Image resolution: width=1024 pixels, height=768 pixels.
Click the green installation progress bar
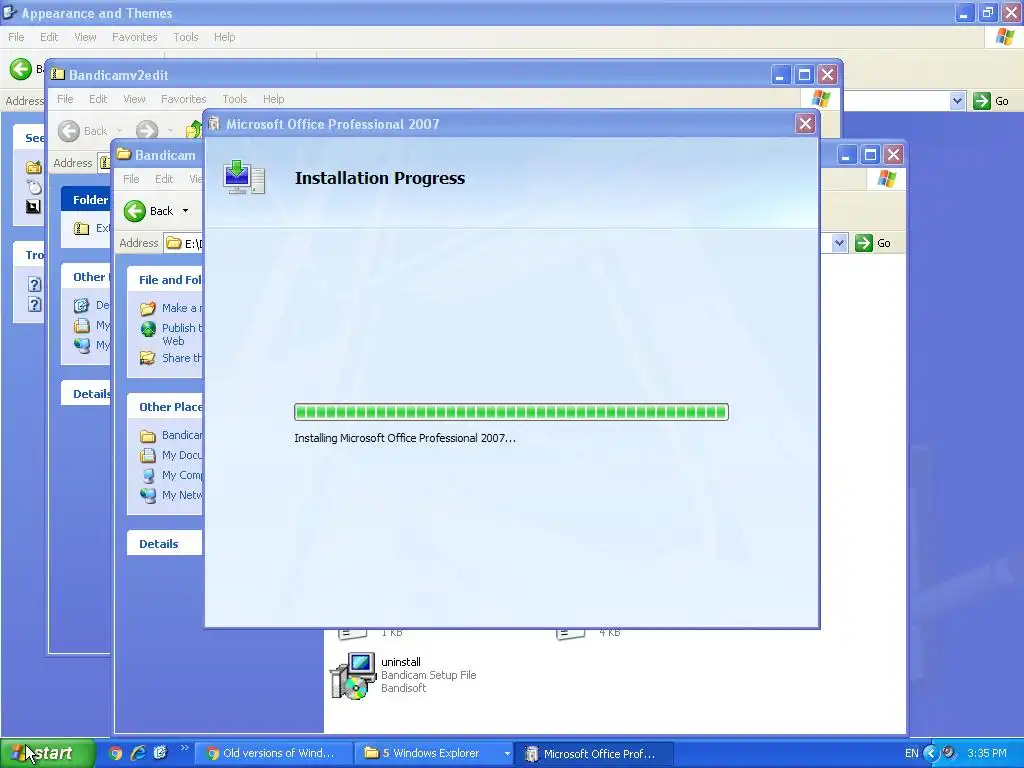click(x=511, y=412)
